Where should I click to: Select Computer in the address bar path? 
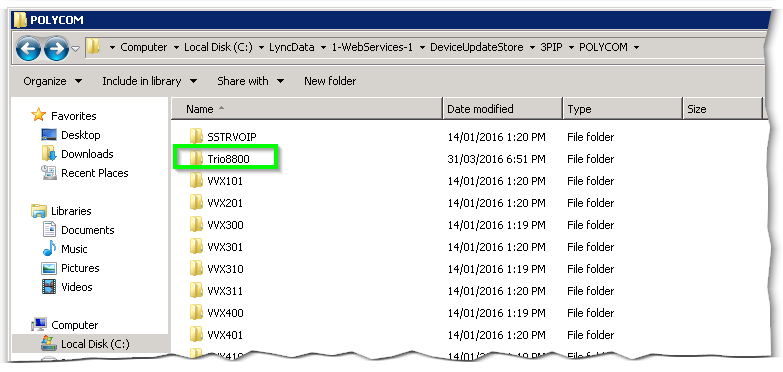pos(144,47)
